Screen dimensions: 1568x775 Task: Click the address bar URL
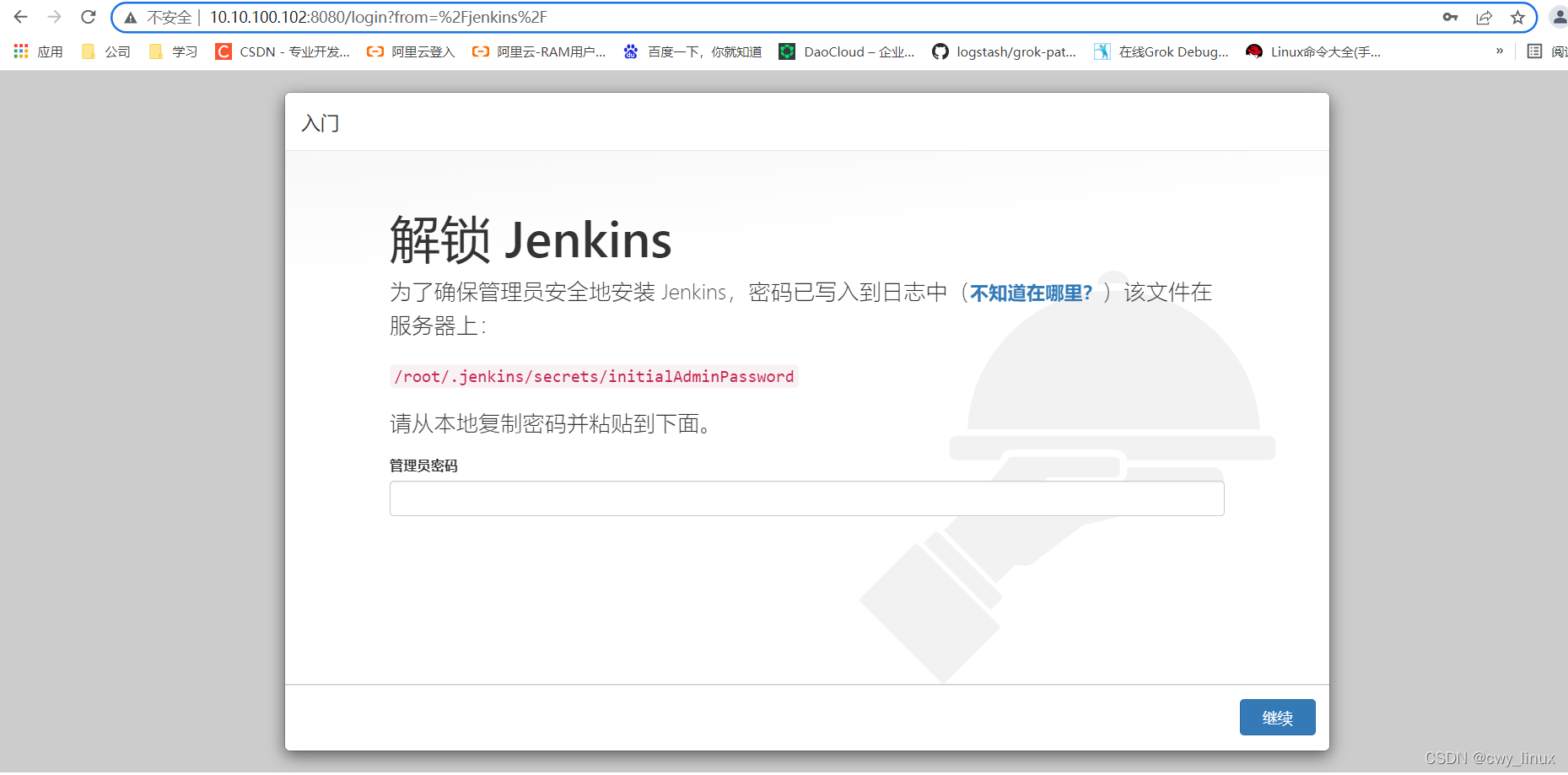[378, 17]
